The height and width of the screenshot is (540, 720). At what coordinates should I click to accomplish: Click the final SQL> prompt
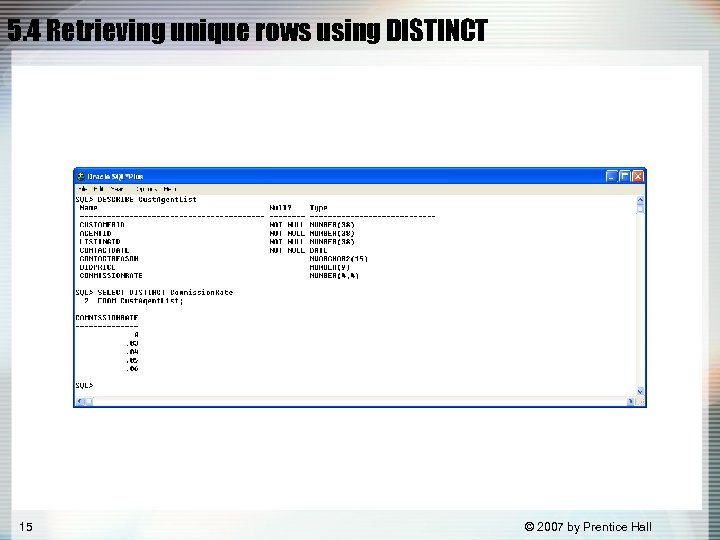coord(84,386)
